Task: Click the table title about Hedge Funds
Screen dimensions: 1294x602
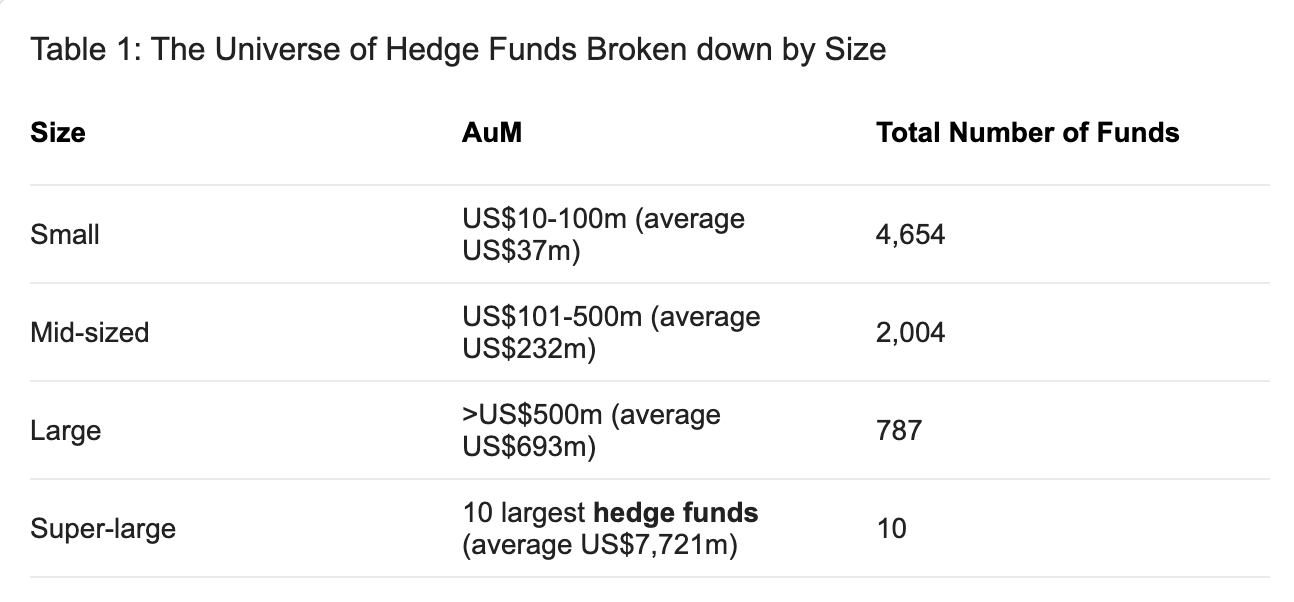Action: click(458, 49)
